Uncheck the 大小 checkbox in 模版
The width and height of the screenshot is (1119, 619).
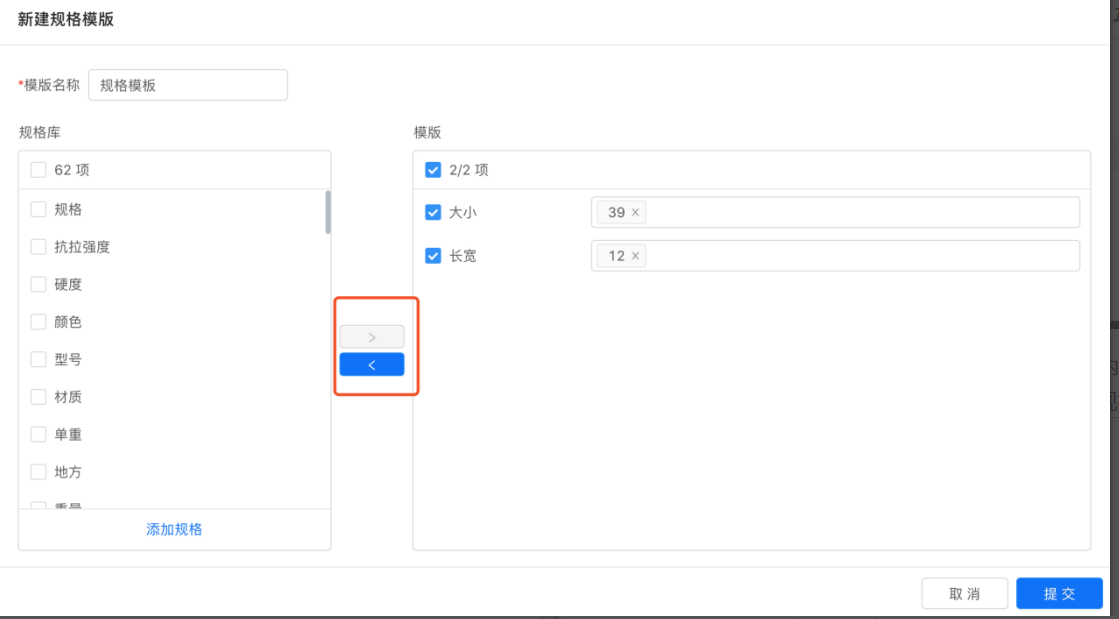pos(433,213)
